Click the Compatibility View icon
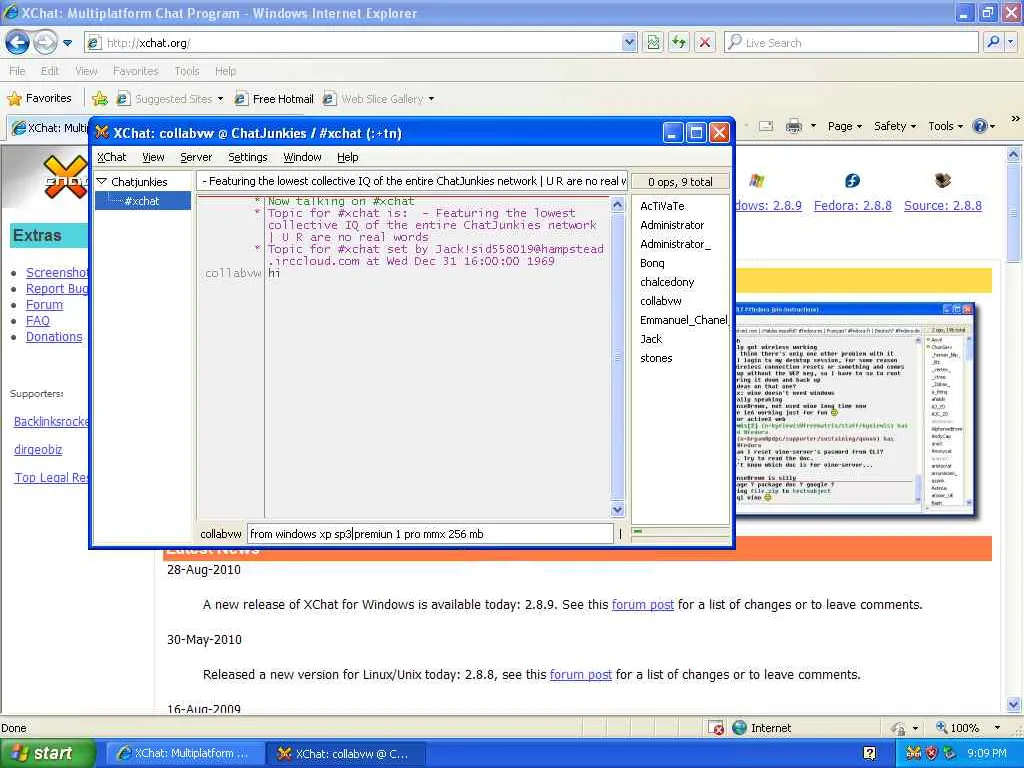Screen dimensions: 1024x768 point(653,43)
